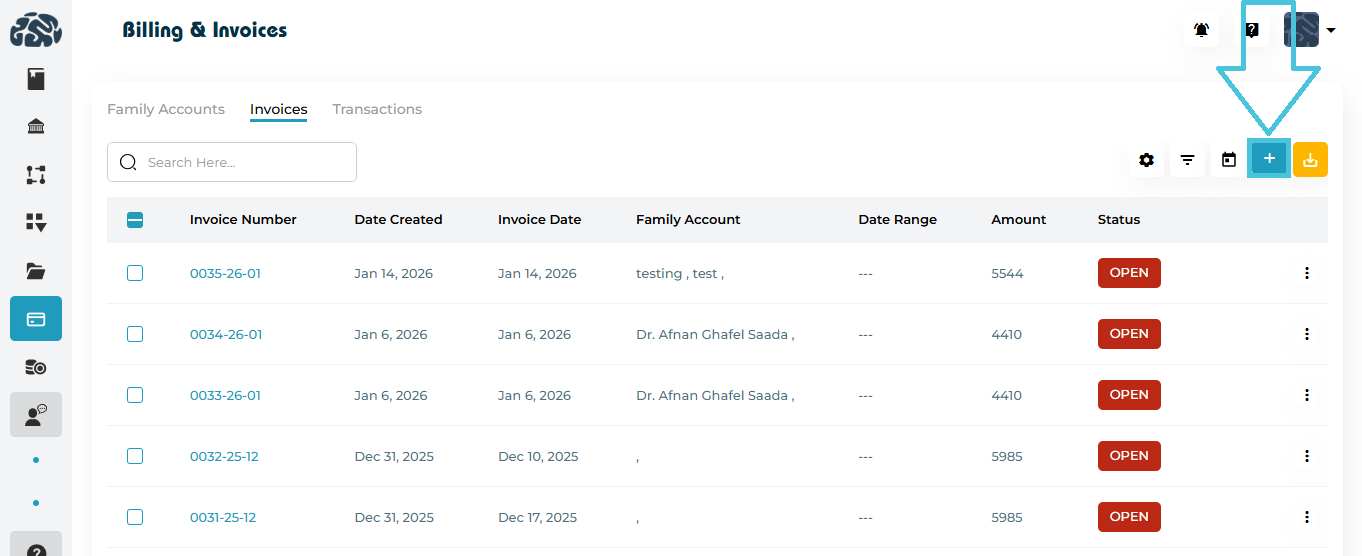Open the folder icon in sidebar
The height and width of the screenshot is (556, 1362).
(36, 271)
